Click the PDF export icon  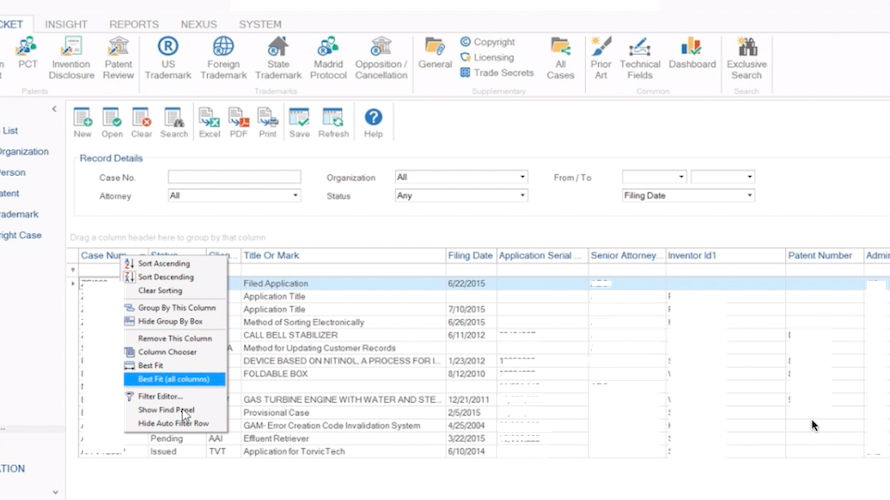(x=238, y=120)
